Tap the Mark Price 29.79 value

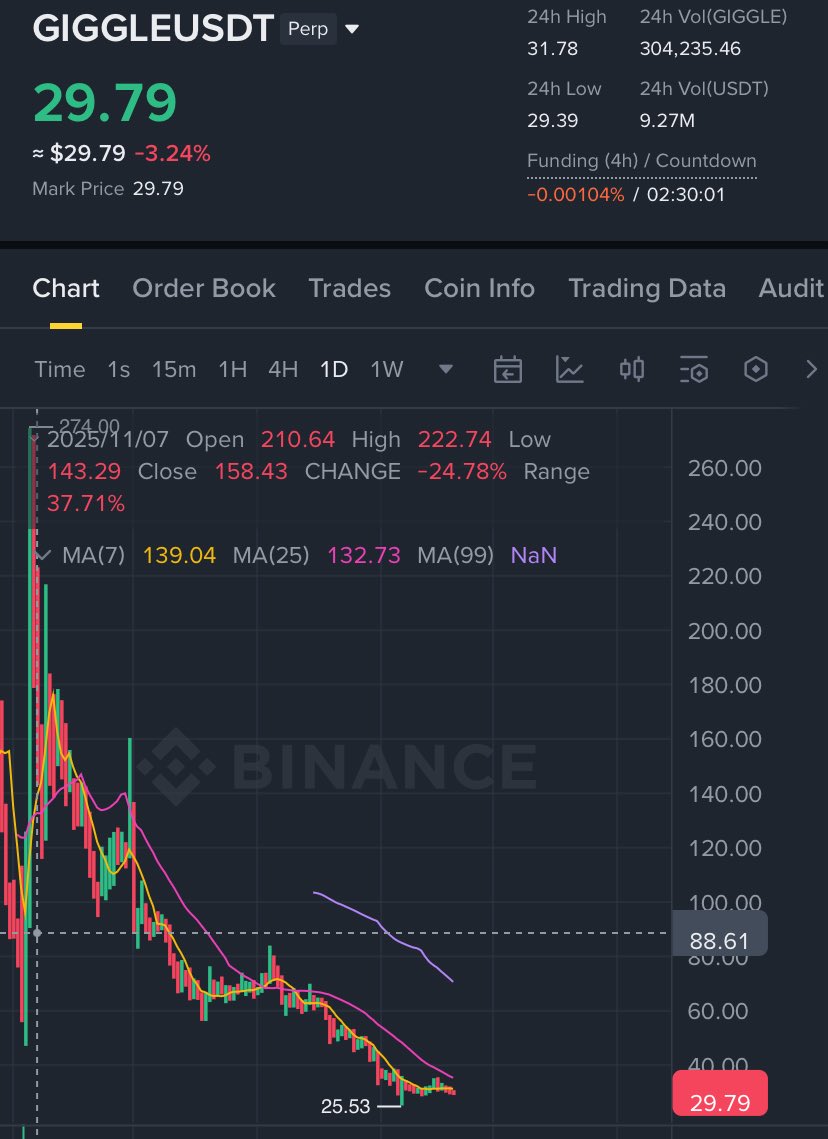click(x=158, y=189)
